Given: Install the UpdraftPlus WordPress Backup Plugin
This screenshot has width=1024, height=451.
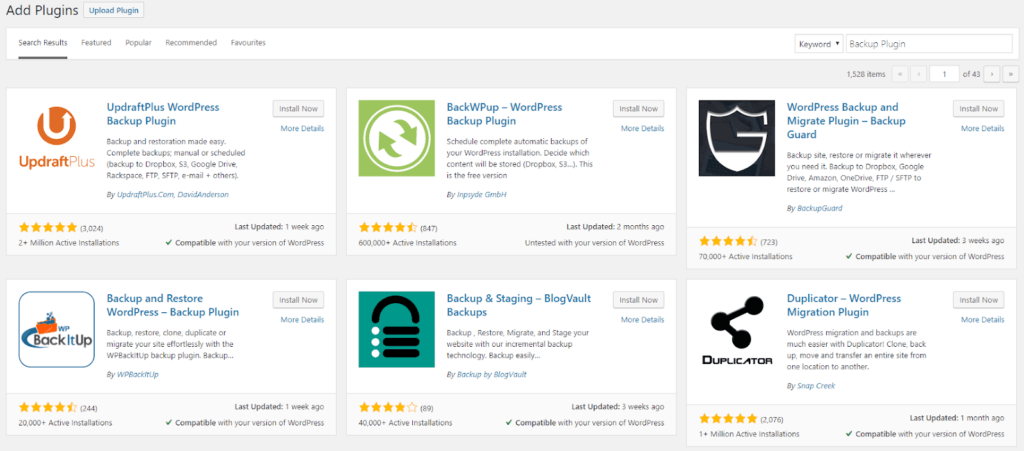Looking at the screenshot, I should click(x=298, y=109).
